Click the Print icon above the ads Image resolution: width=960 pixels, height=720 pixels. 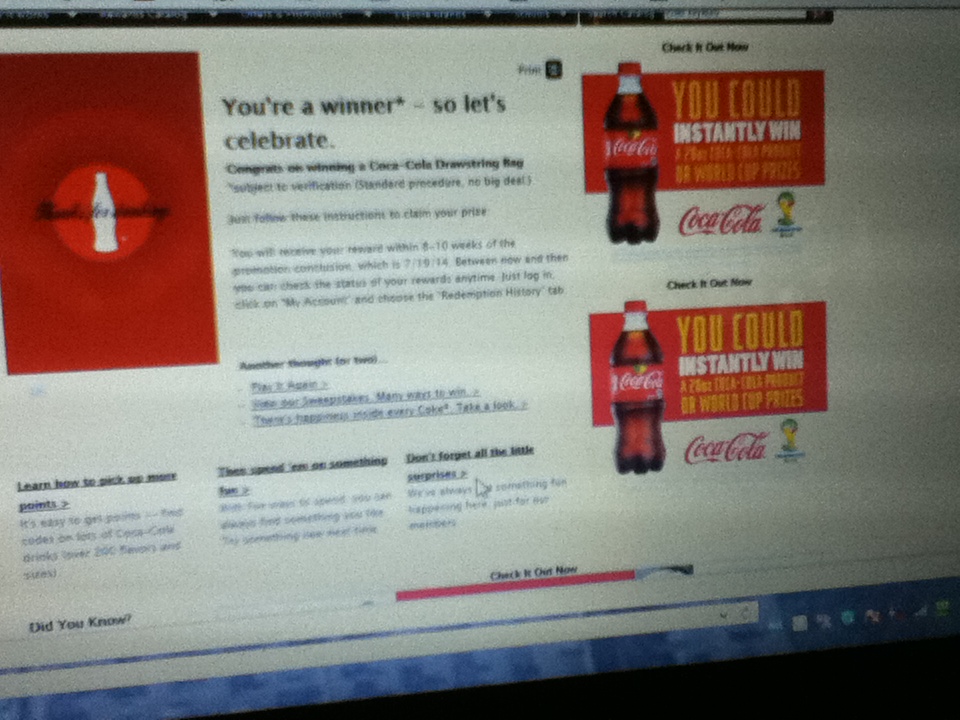pyautogui.click(x=553, y=69)
